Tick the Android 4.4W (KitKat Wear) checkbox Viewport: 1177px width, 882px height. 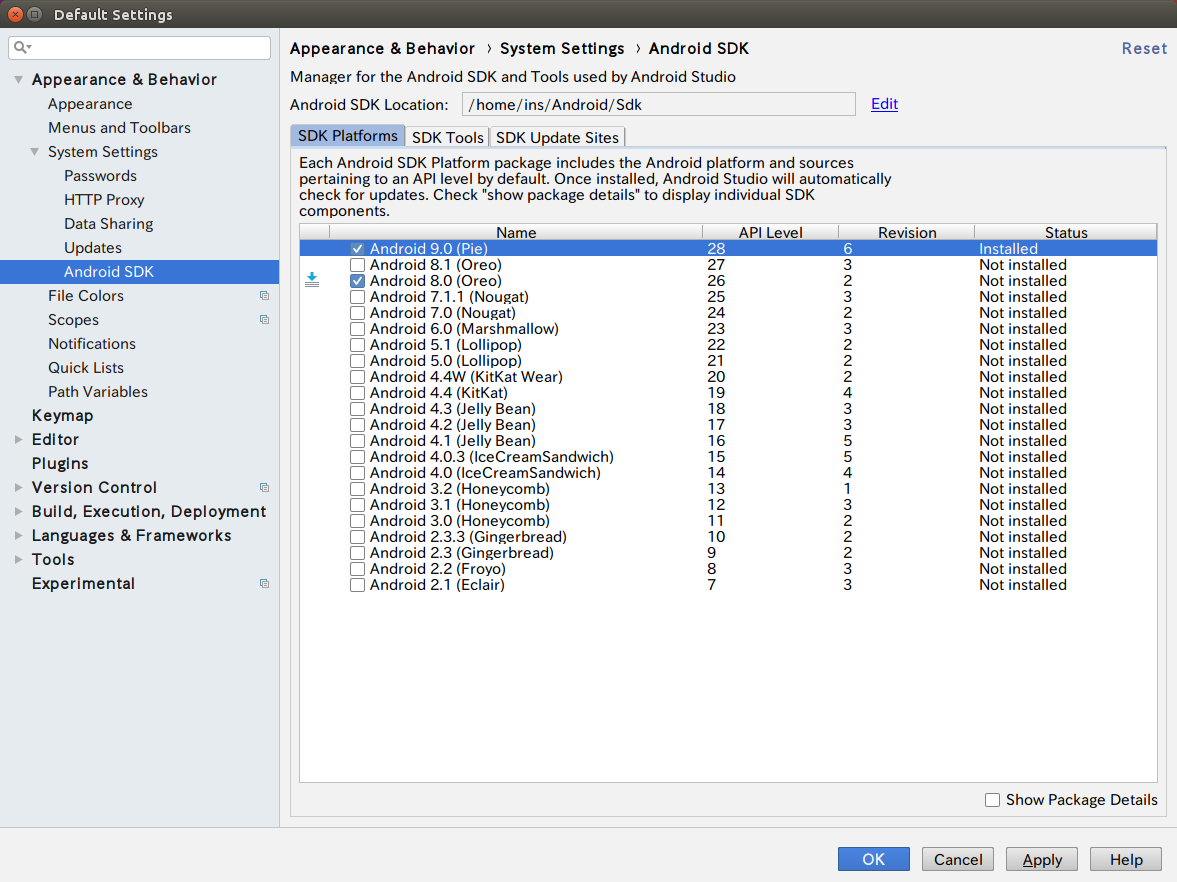[357, 377]
